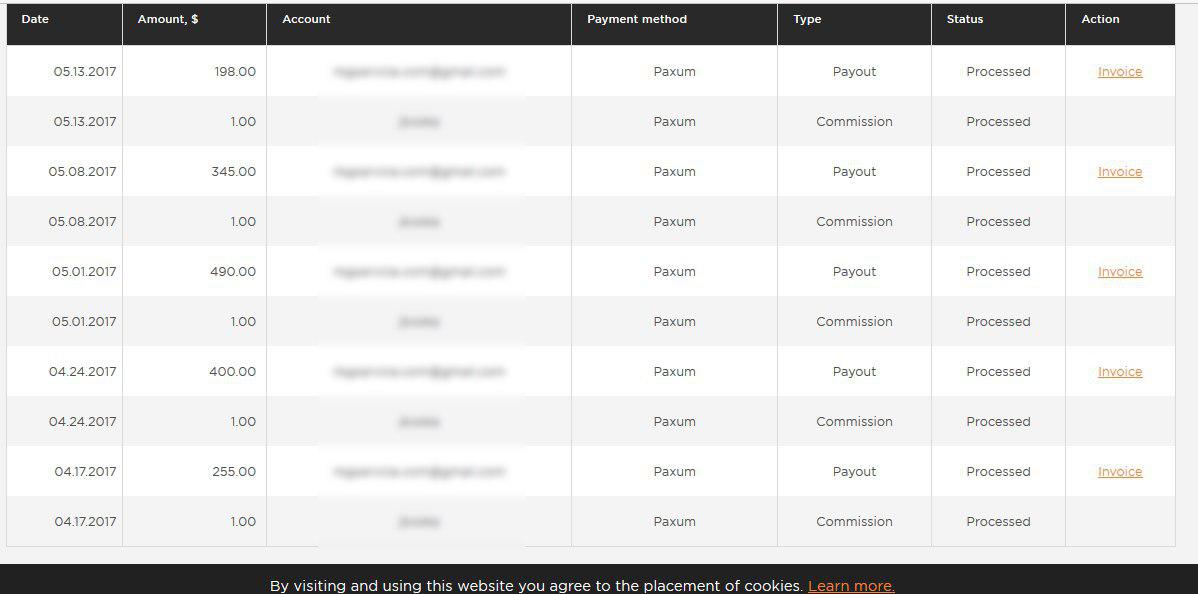This screenshot has height=594, width=1198.
Task: Open the invoice for 05.08.2017 payout
Action: [1119, 172]
